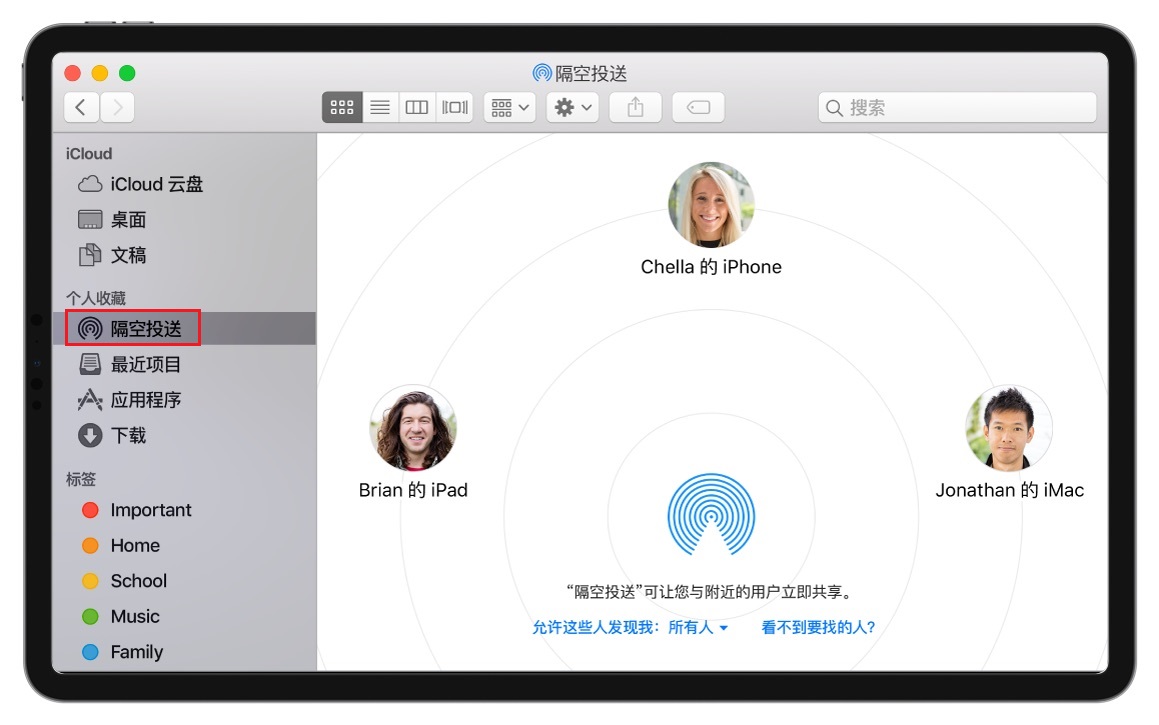Click the Share toolbar button
Image resolution: width=1159 pixels, height=725 pixels.
pos(636,108)
